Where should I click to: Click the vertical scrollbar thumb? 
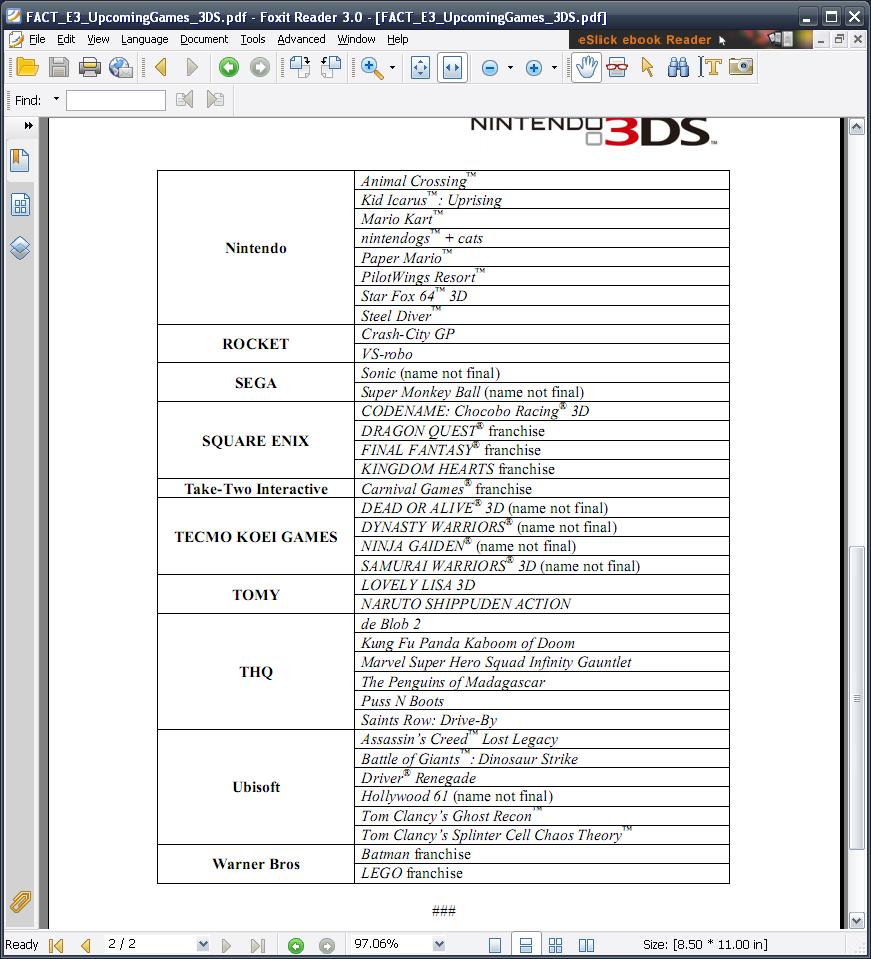(856, 698)
